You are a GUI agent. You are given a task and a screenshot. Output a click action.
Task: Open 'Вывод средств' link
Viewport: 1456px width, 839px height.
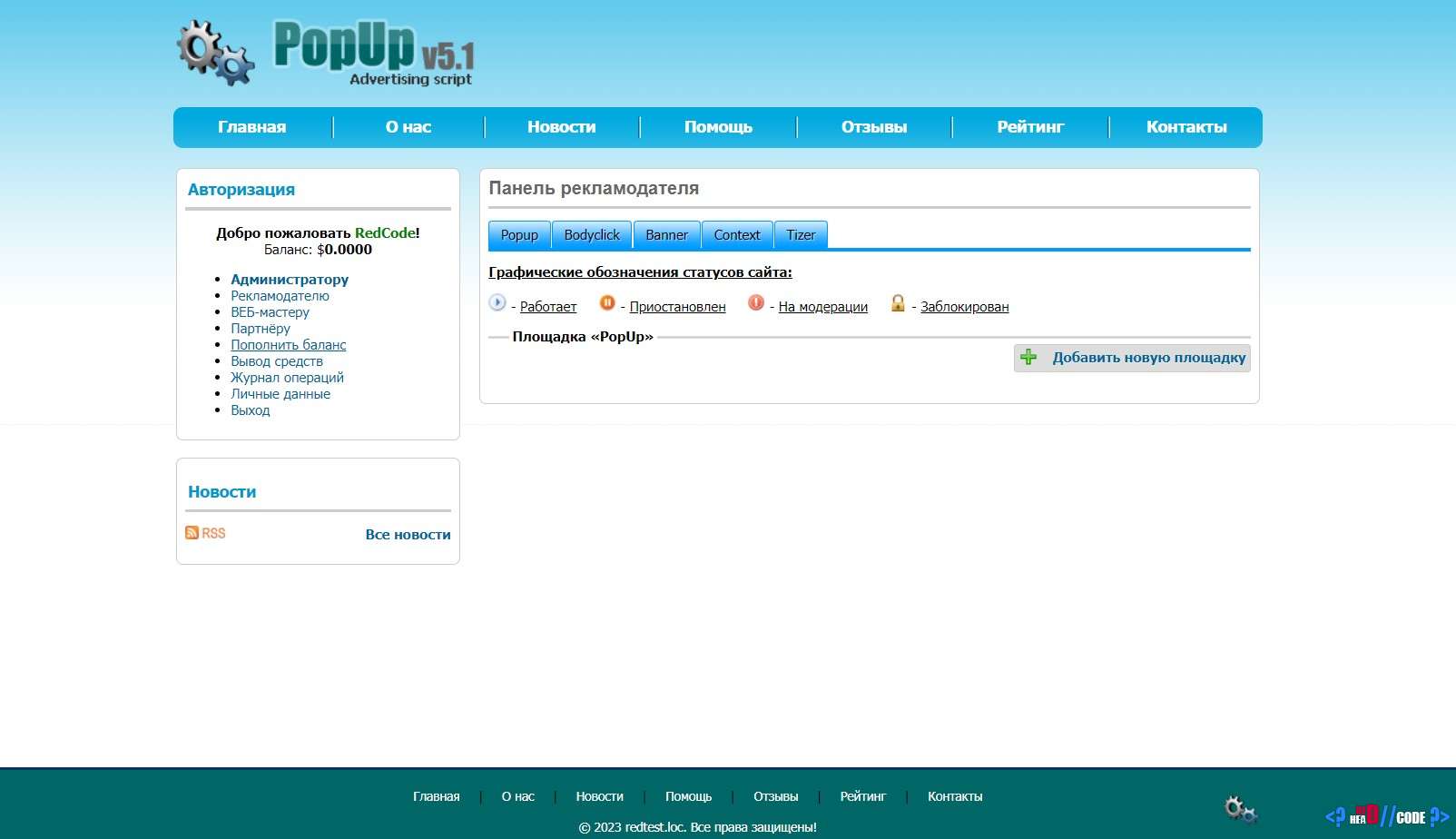tap(277, 361)
